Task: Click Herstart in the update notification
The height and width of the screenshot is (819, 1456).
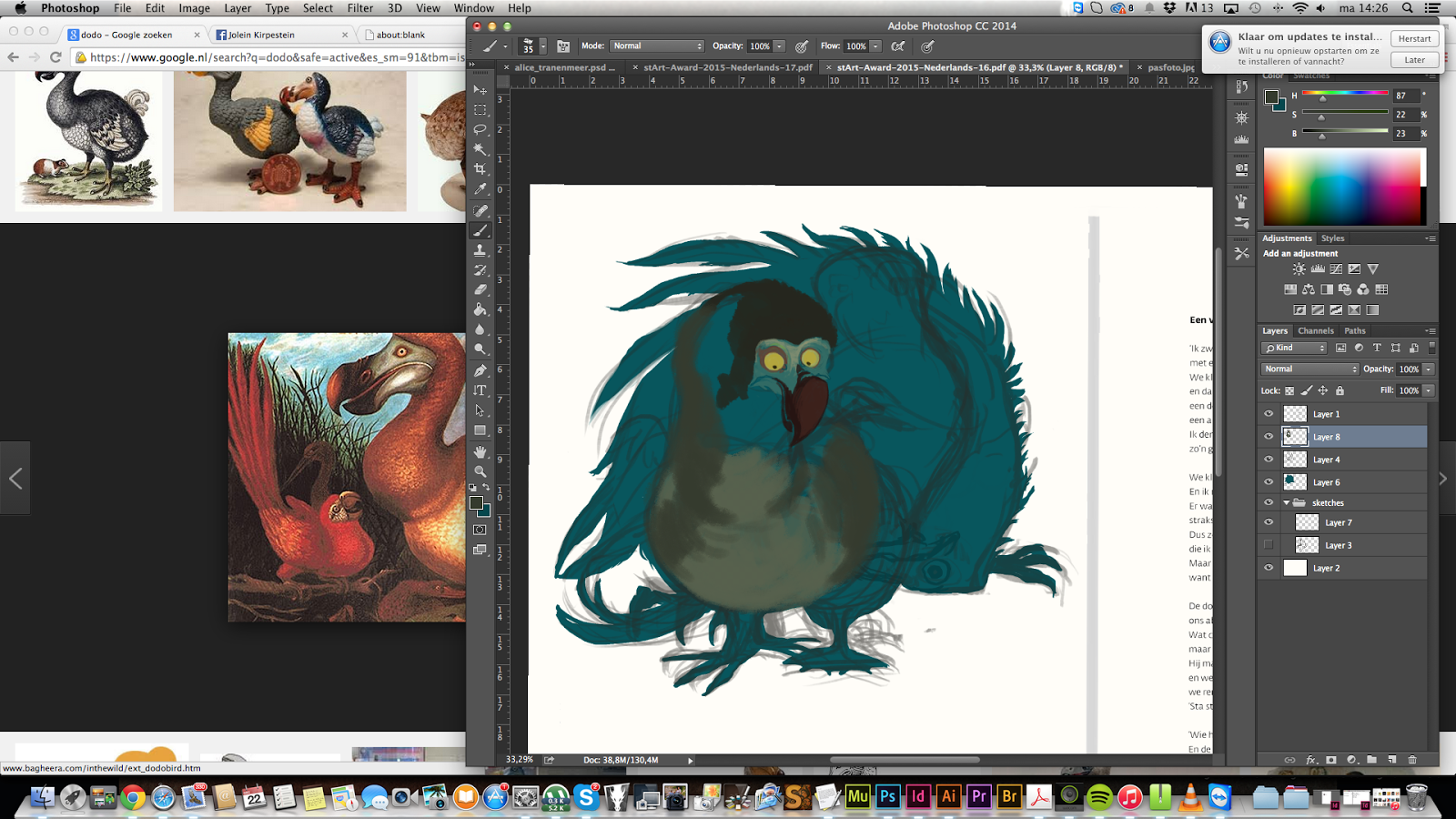Action: click(x=1414, y=38)
